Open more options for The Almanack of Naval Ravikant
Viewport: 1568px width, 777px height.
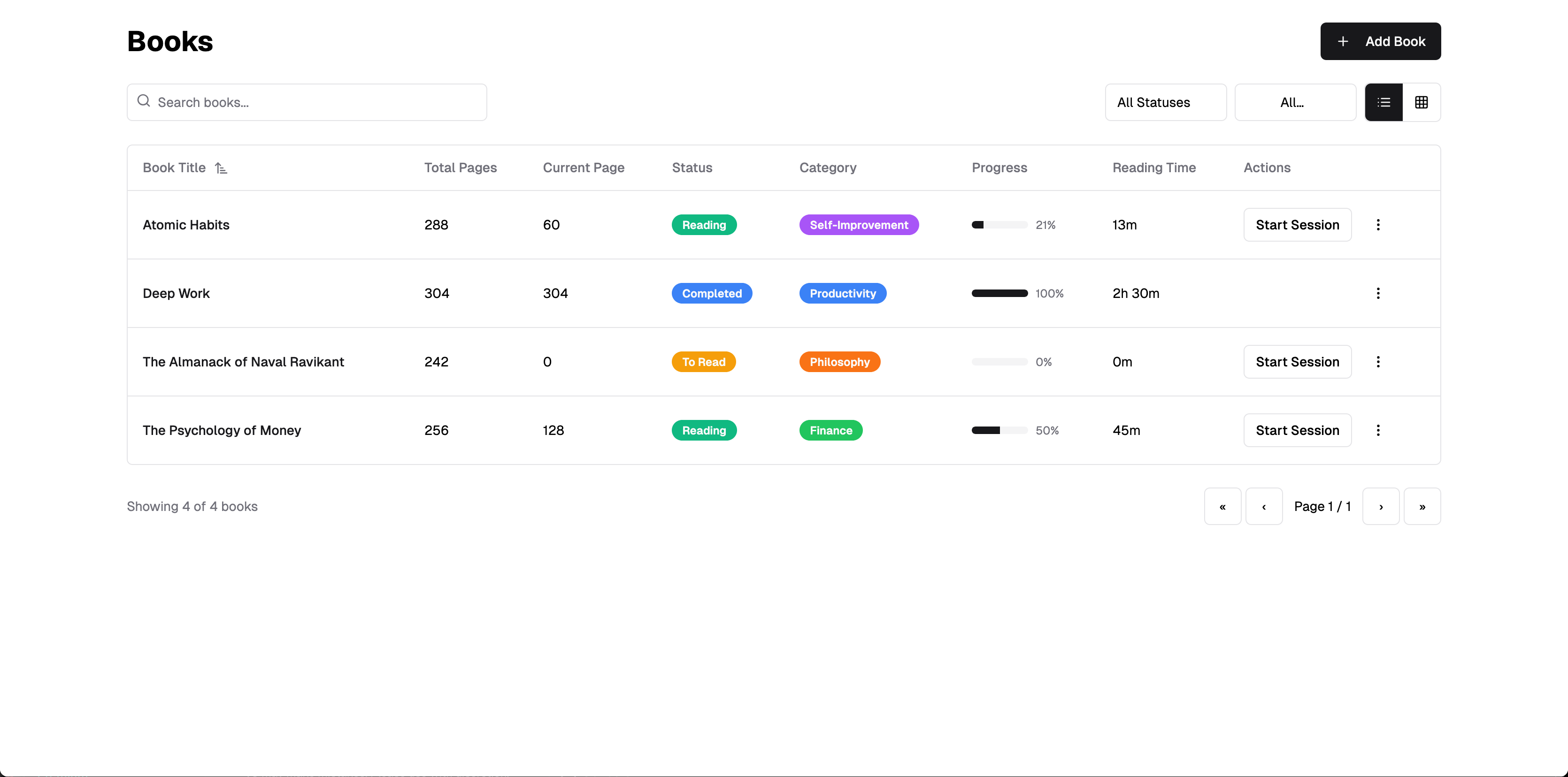click(x=1378, y=362)
